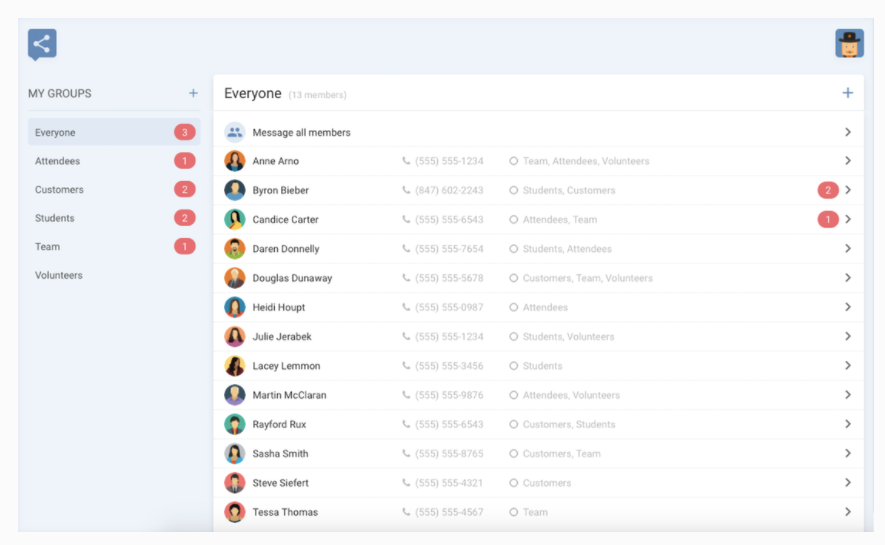Screen dimensions: 885x545
Task: Click Daren Donnelly's avatar
Action: tap(235, 249)
